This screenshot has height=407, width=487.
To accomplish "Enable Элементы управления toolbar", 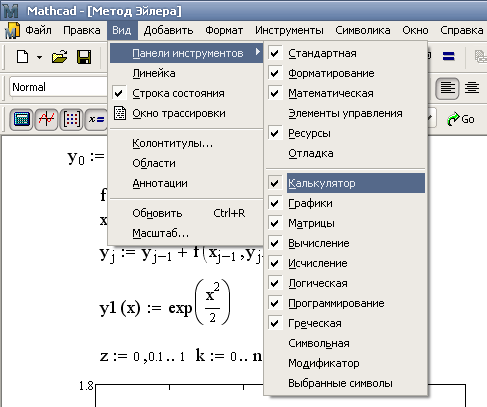I will 346,113.
